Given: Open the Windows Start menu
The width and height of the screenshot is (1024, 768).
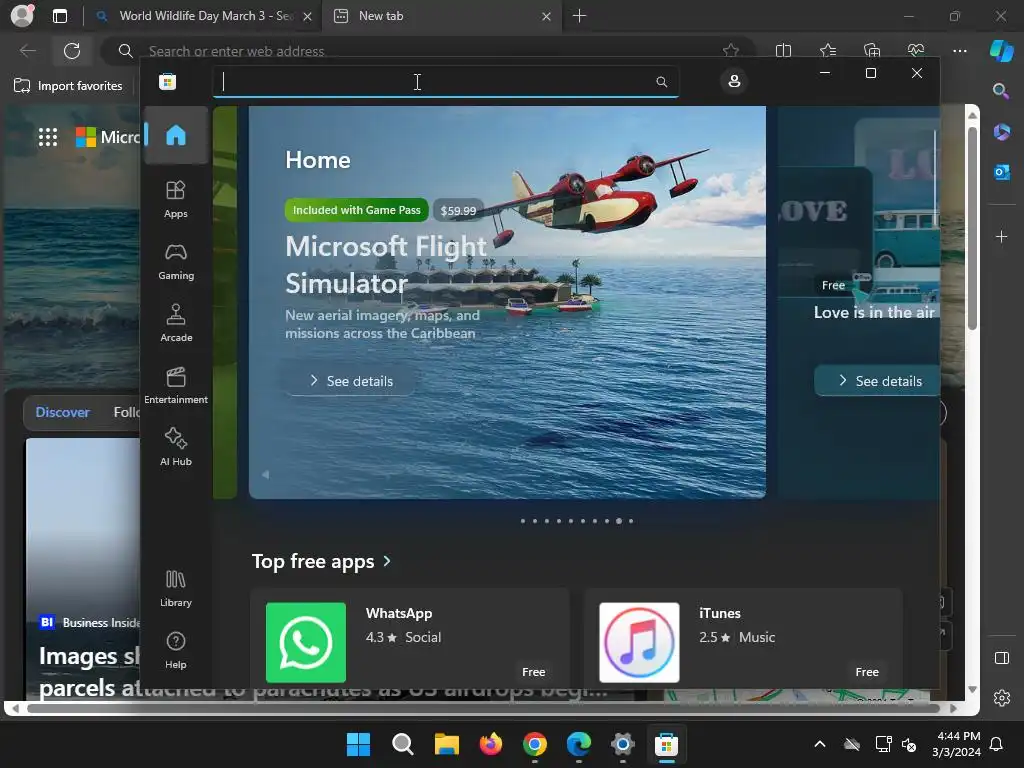Looking at the screenshot, I should point(358,744).
